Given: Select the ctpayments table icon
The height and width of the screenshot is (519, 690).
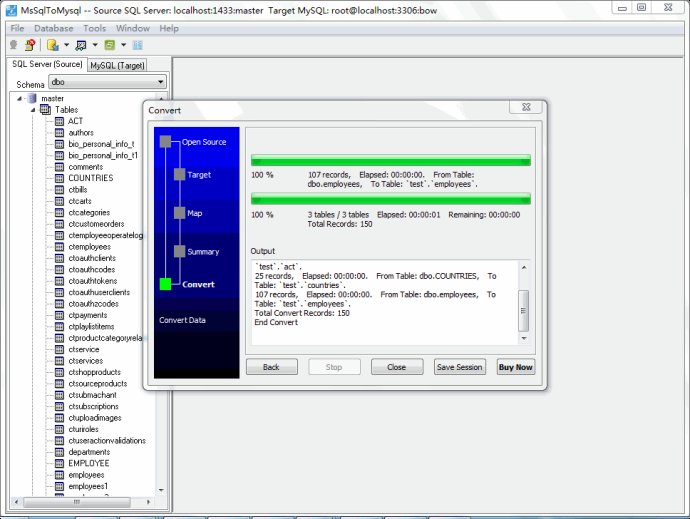Looking at the screenshot, I should 59,315.
